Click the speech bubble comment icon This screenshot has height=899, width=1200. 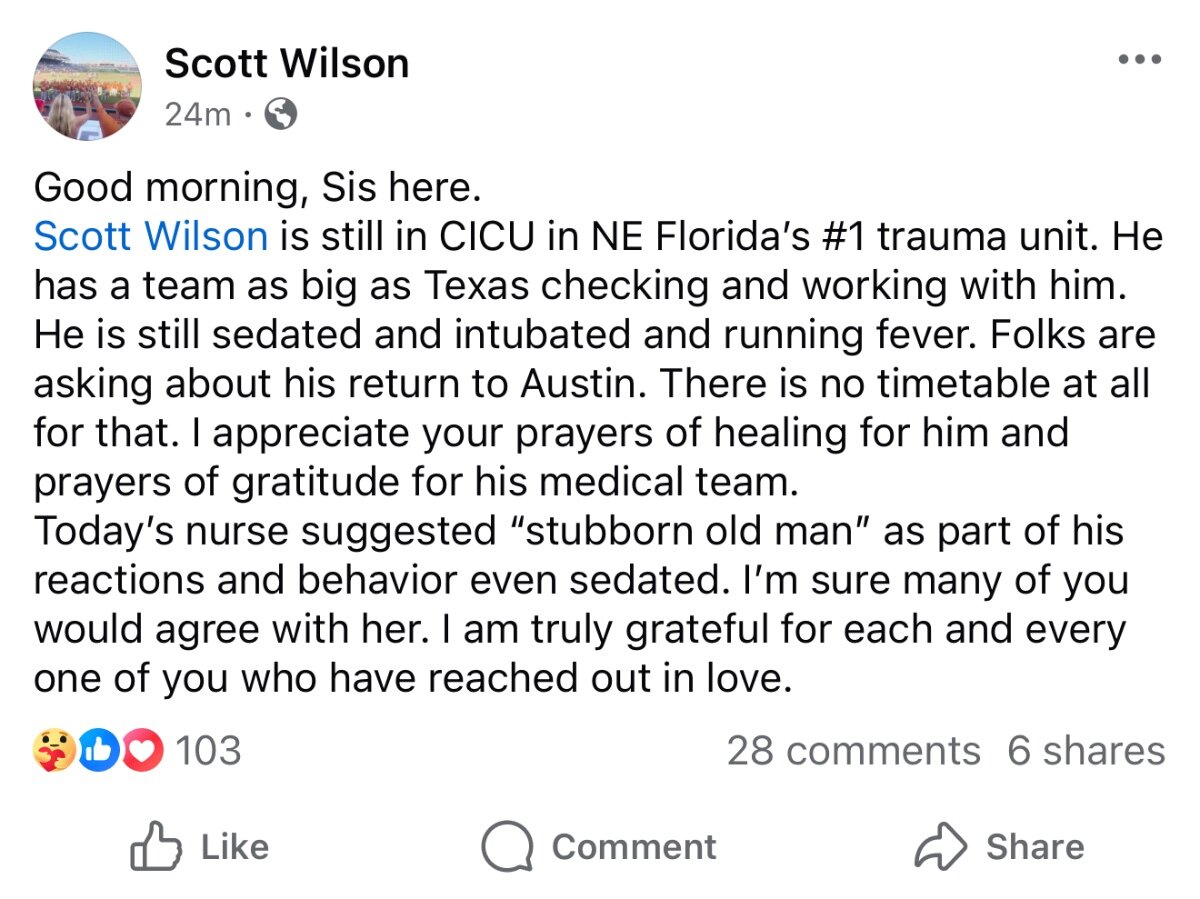pos(506,847)
